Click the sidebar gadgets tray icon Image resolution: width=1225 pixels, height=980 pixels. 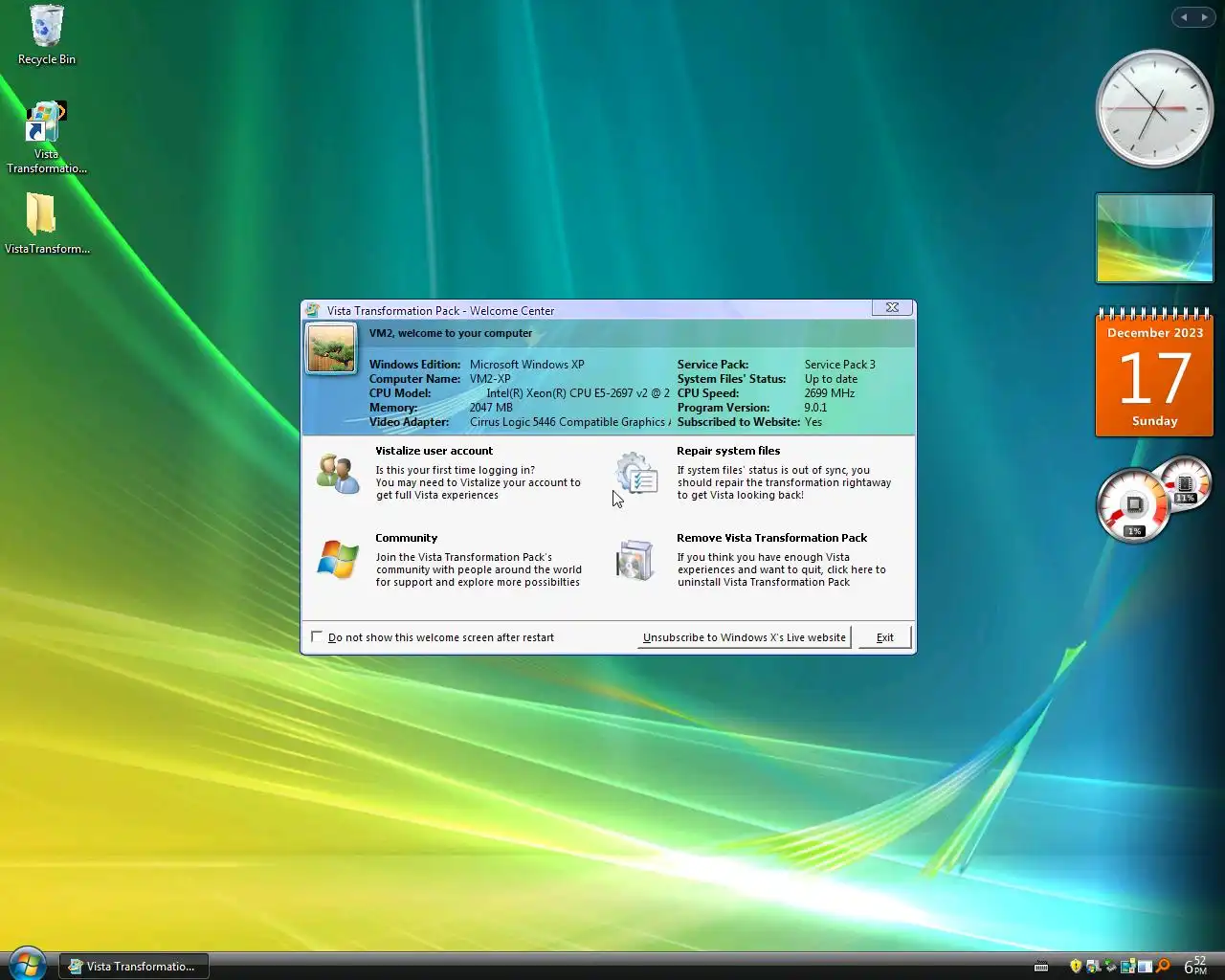pos(1127,967)
